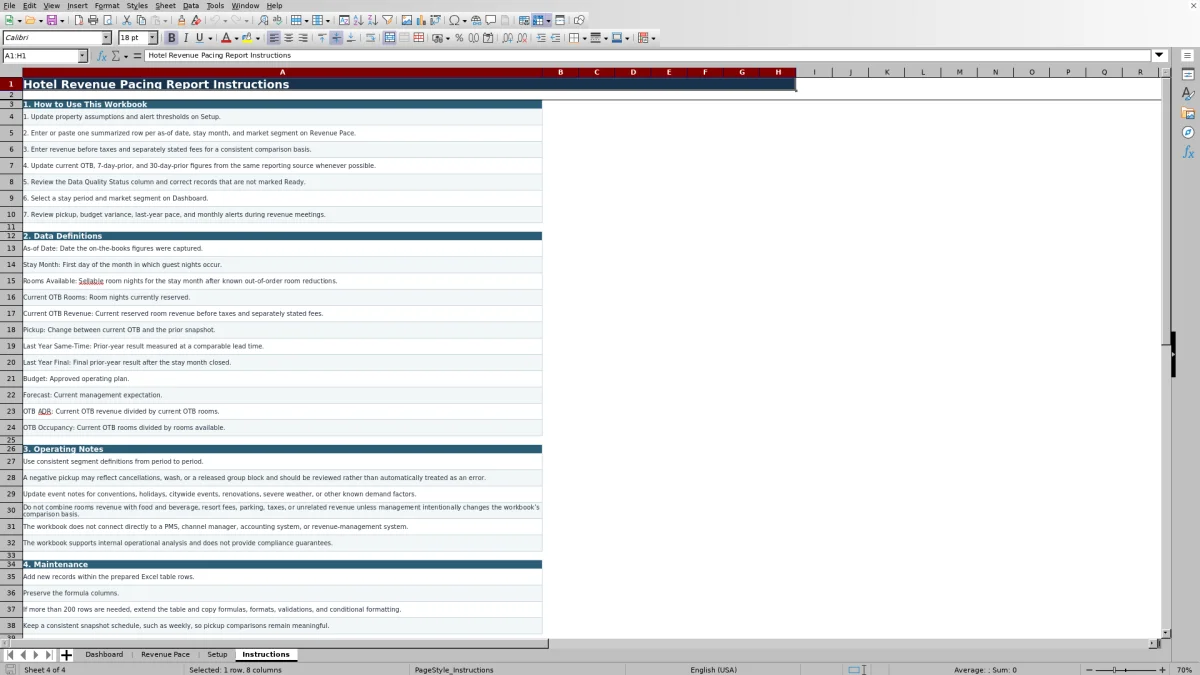Click the Copy icon
The width and height of the screenshot is (1200, 675).
pyautogui.click(x=141, y=20)
